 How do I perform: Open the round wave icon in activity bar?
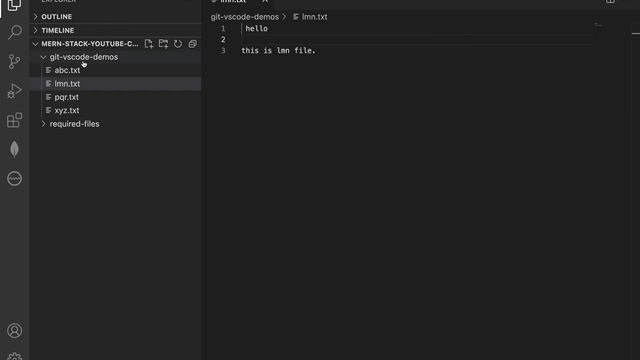coord(15,178)
